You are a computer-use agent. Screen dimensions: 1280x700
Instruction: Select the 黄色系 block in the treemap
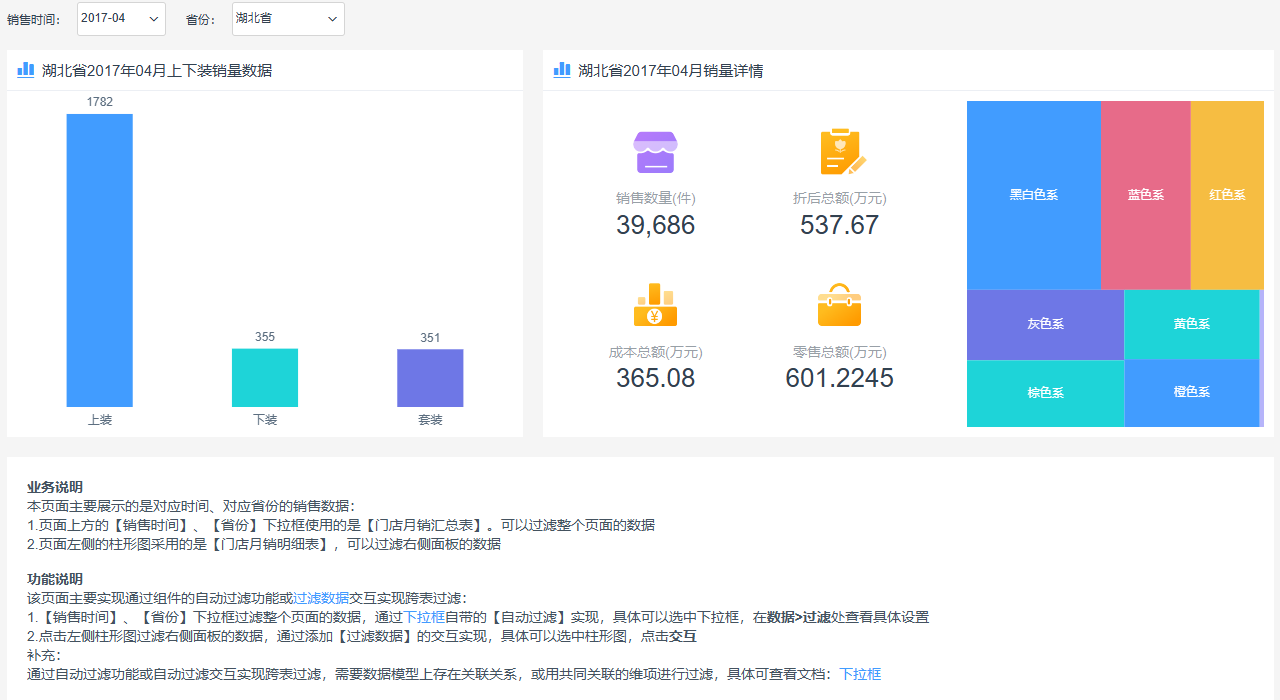pyautogui.click(x=1192, y=324)
